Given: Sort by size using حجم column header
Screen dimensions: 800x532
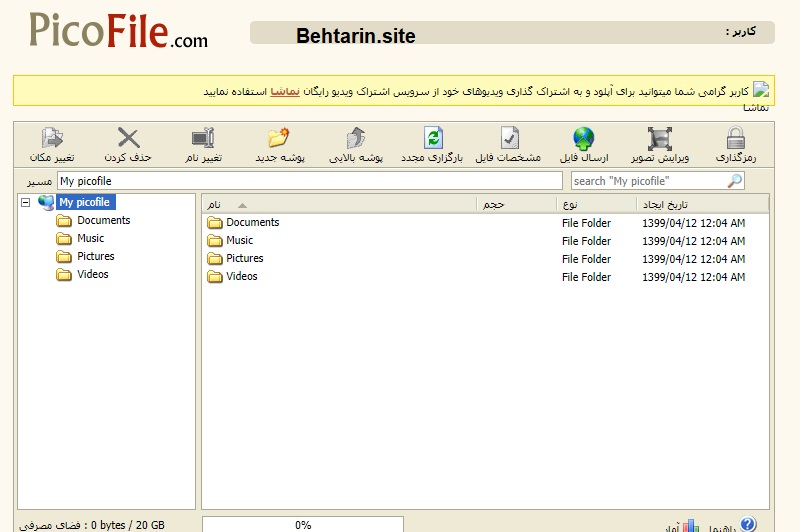Looking at the screenshot, I should (516, 205).
